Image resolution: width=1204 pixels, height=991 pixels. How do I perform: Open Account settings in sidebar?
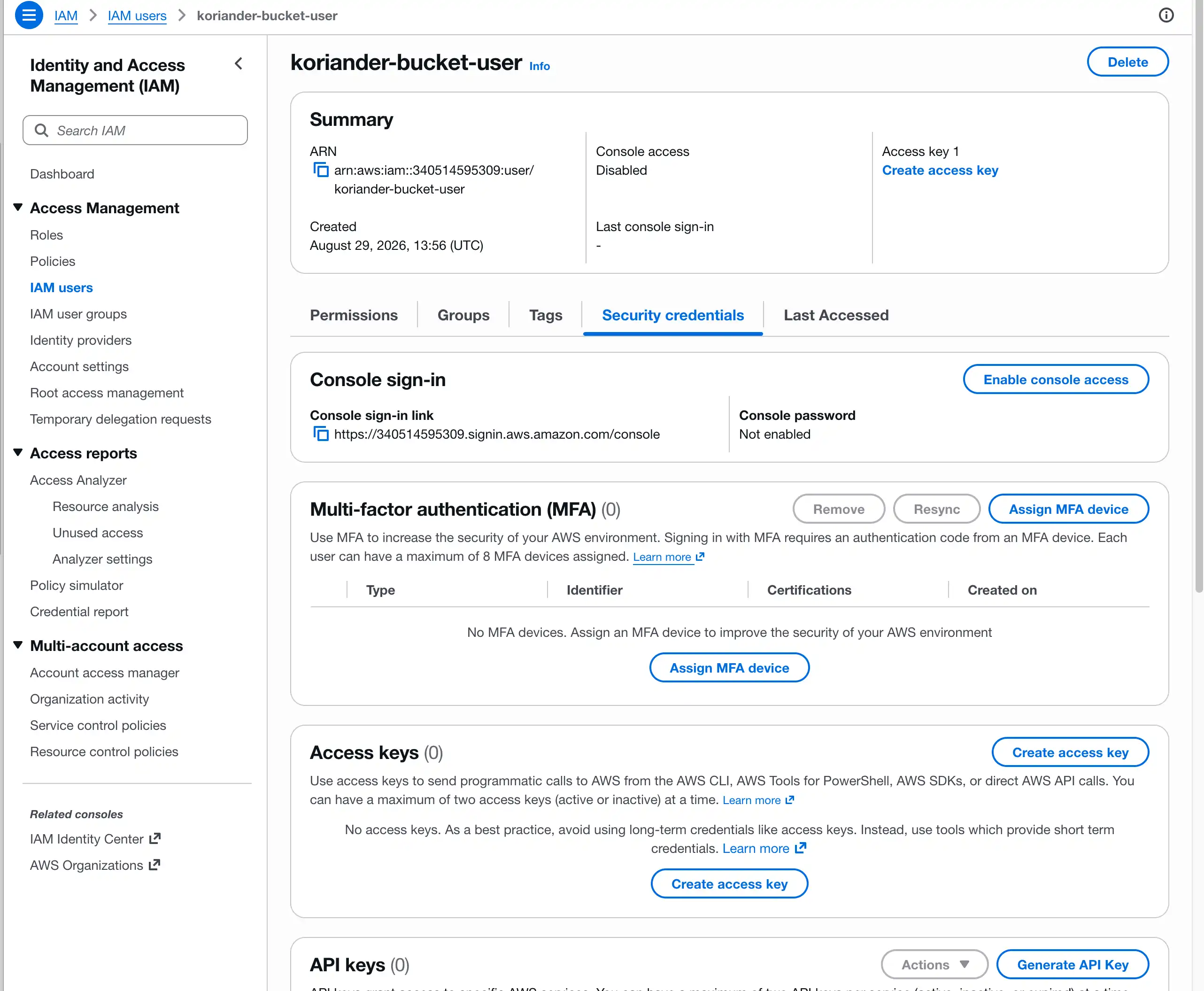[x=79, y=366]
